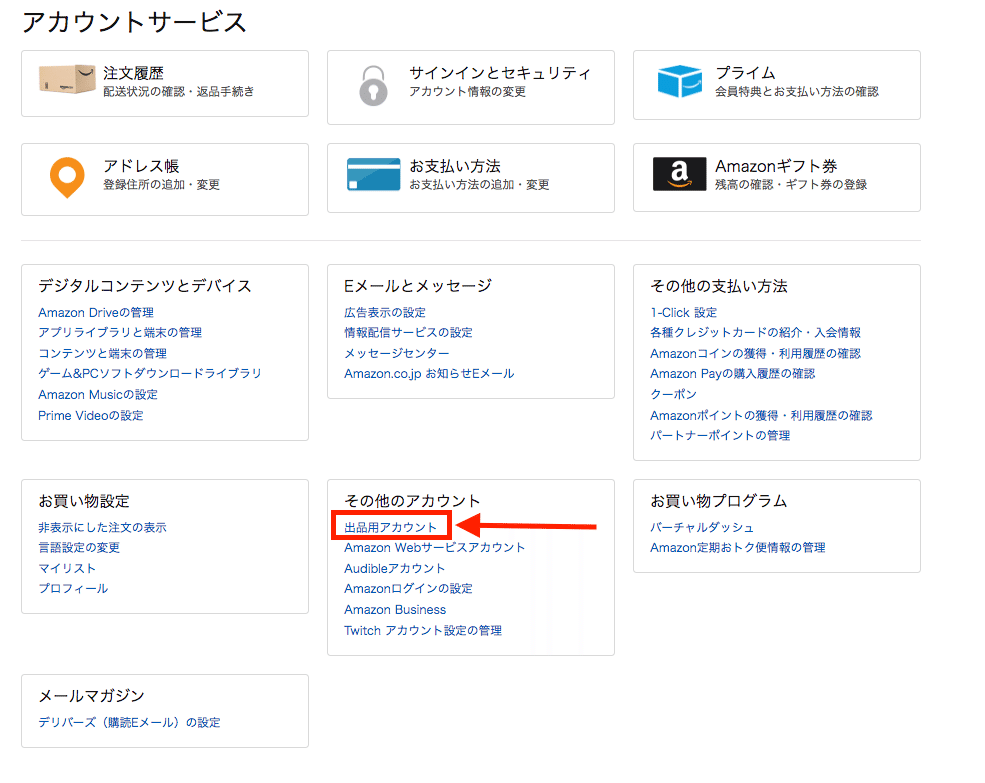Open the プライム card title

coord(745,74)
